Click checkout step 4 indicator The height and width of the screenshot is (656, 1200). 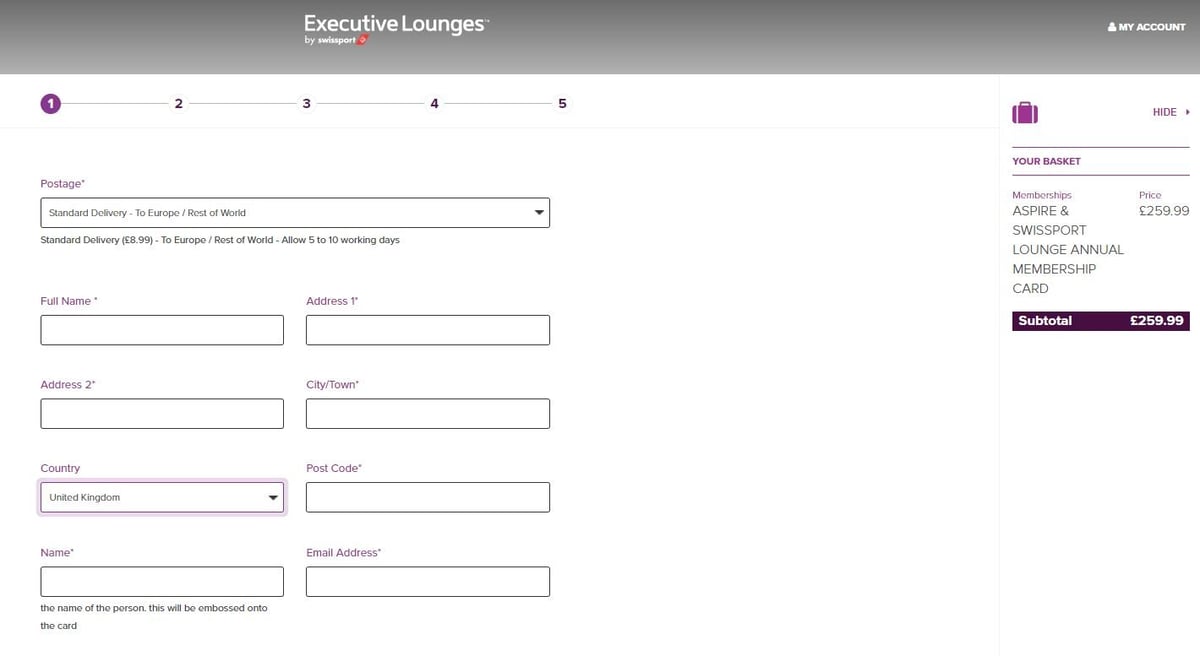(434, 103)
